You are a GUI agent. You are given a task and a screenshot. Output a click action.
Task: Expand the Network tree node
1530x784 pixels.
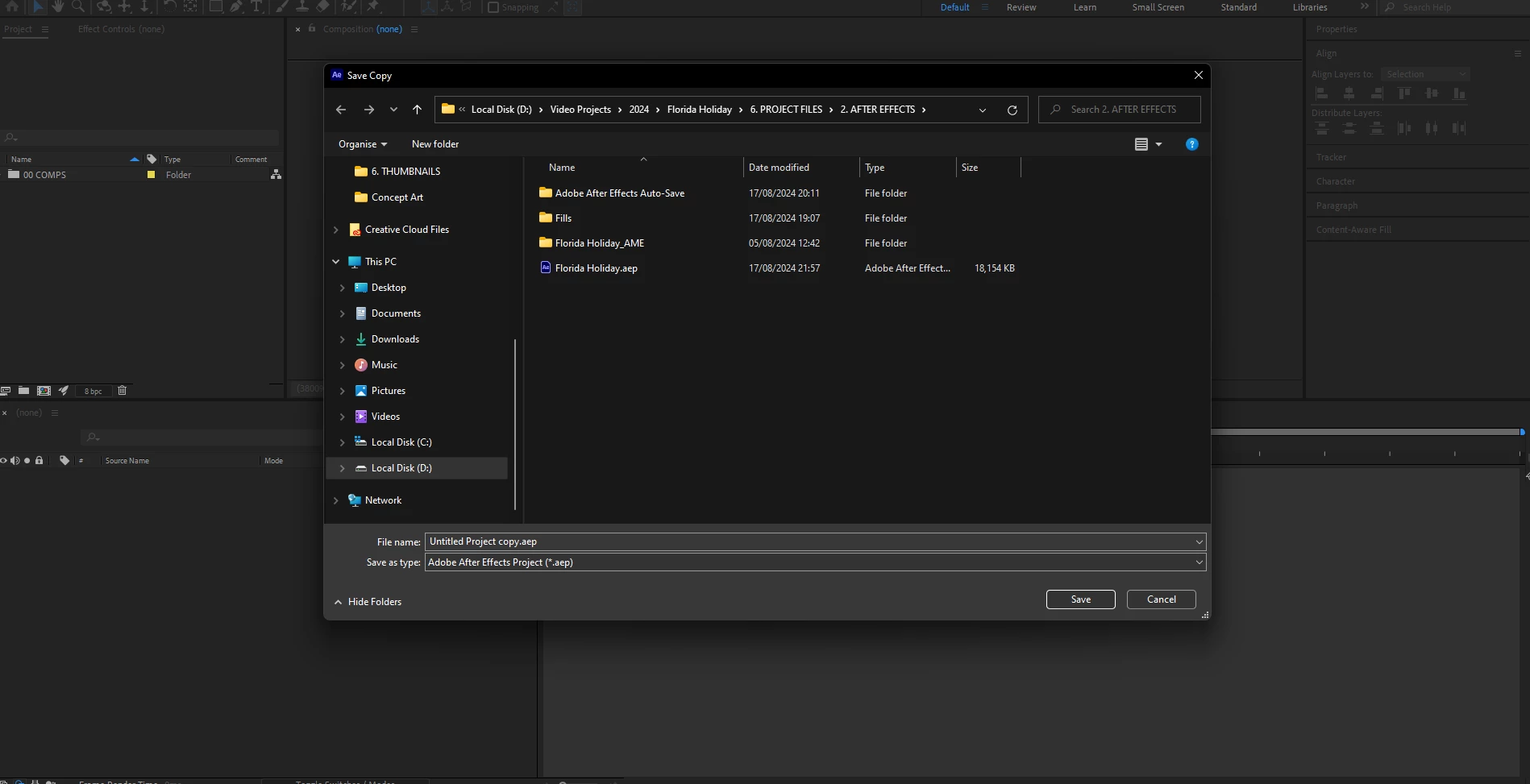[336, 500]
